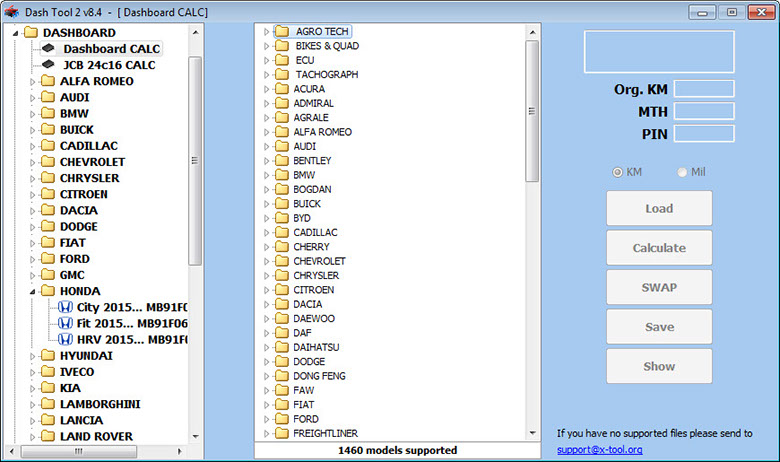Expand the AUDI node in left tree
The width and height of the screenshot is (780, 462).
point(33,98)
